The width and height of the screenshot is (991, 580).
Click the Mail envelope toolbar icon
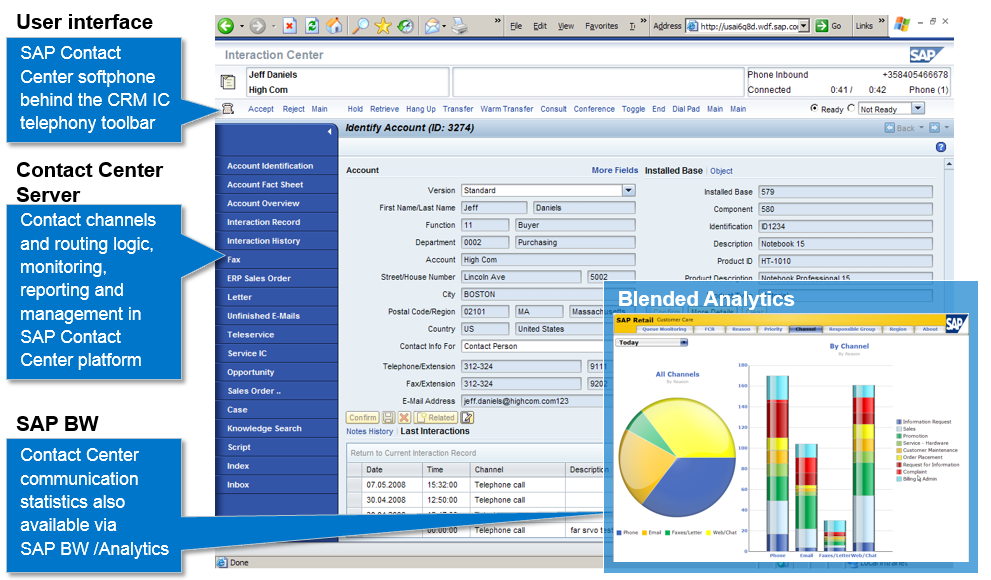tap(432, 26)
